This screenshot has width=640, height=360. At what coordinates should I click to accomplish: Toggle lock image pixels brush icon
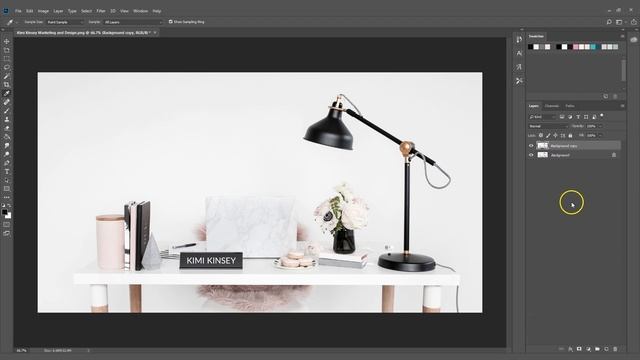(x=548, y=136)
